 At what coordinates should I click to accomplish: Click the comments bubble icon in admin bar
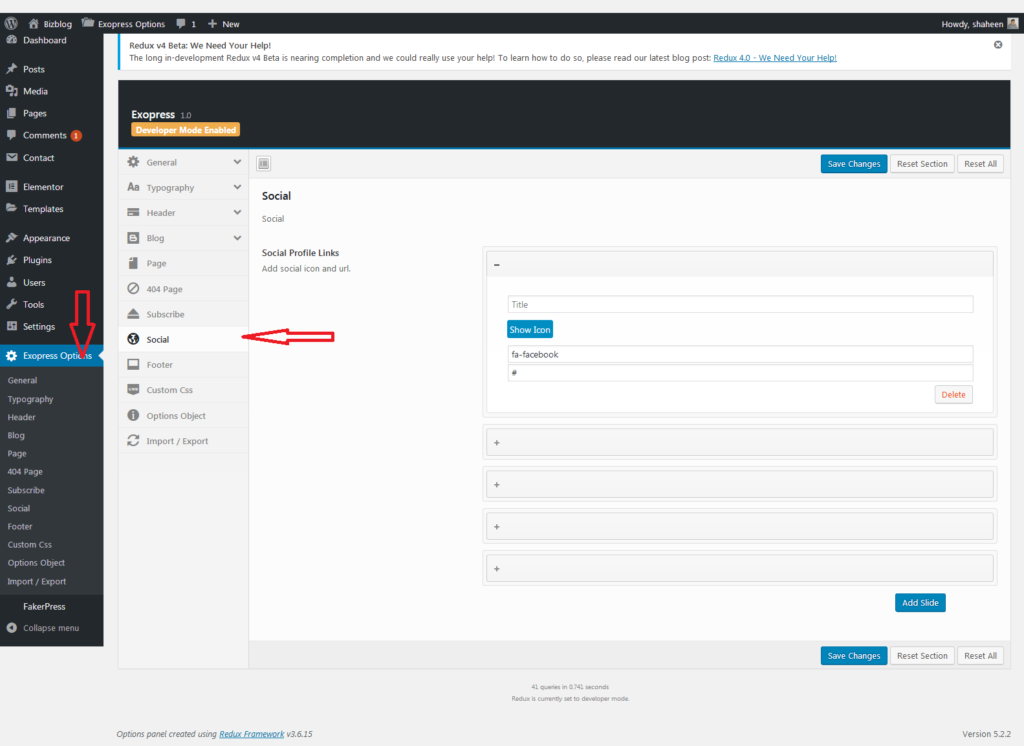(181, 24)
